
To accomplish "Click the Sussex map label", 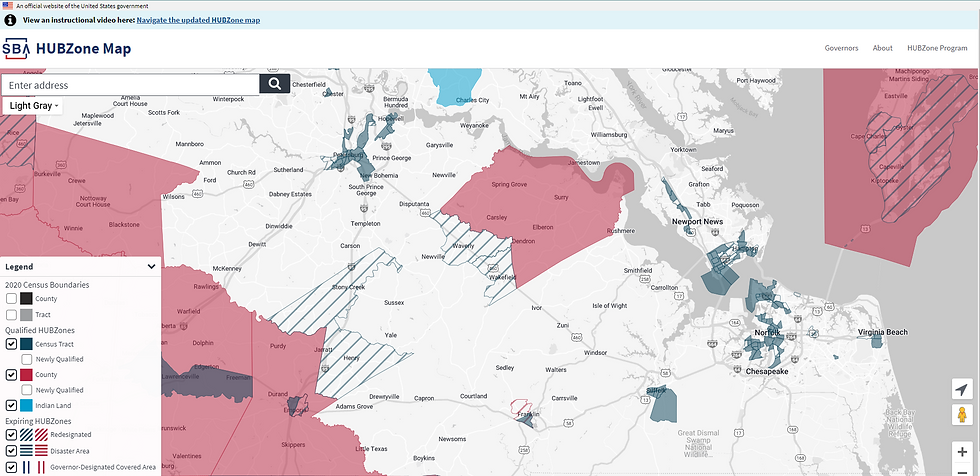I will (x=394, y=302).
